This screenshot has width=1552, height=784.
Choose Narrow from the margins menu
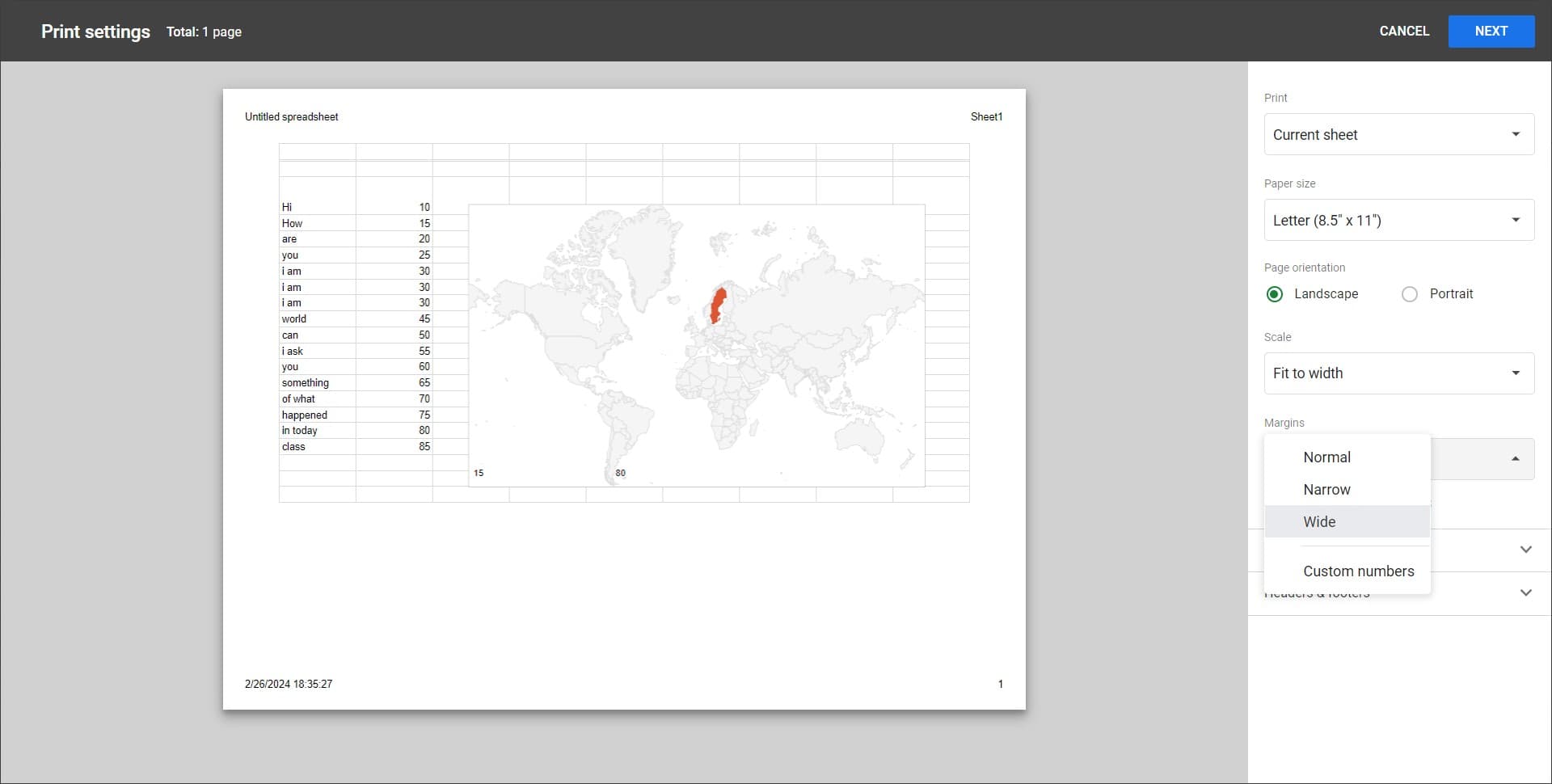(1326, 489)
